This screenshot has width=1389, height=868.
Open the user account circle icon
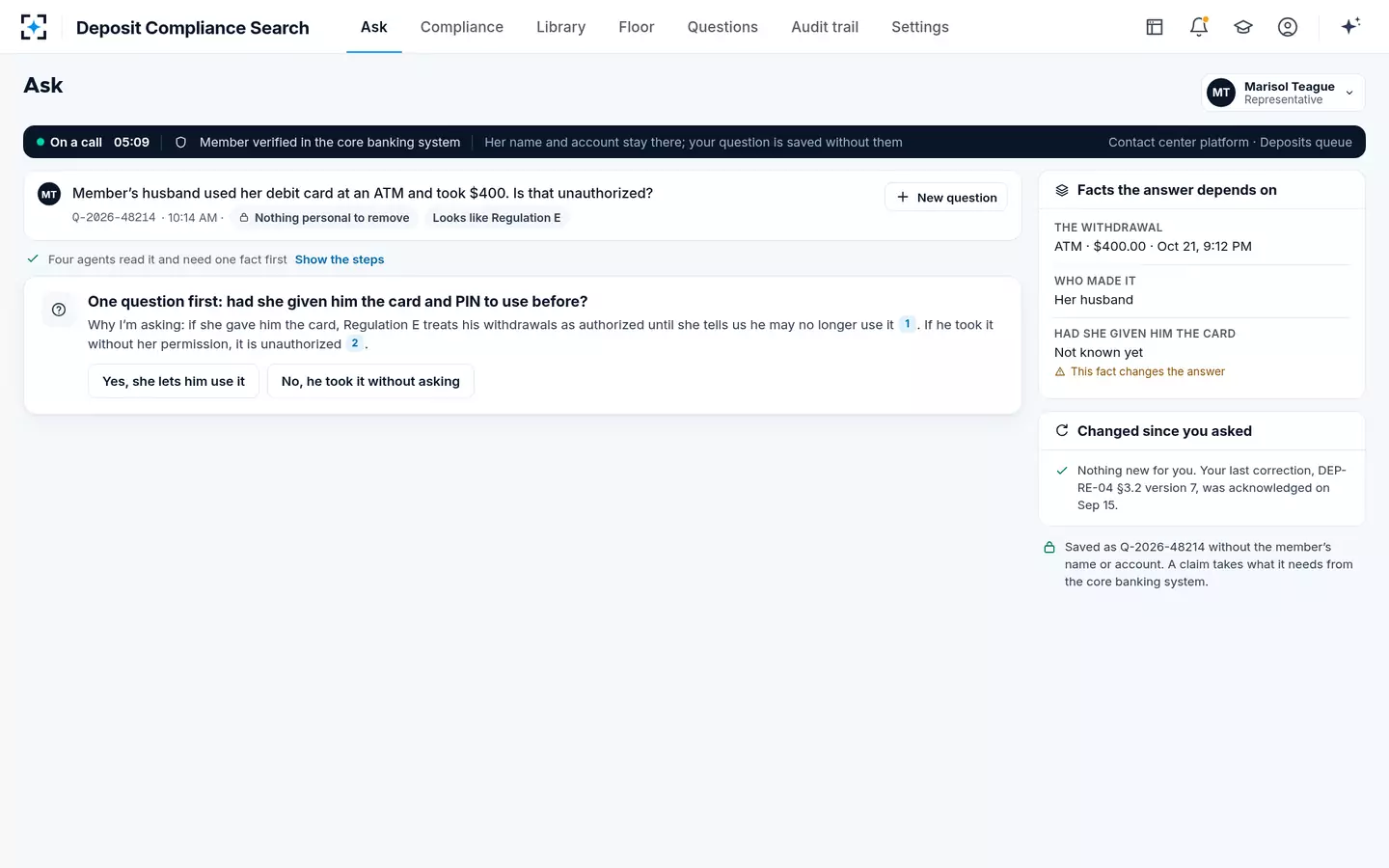[1288, 27]
